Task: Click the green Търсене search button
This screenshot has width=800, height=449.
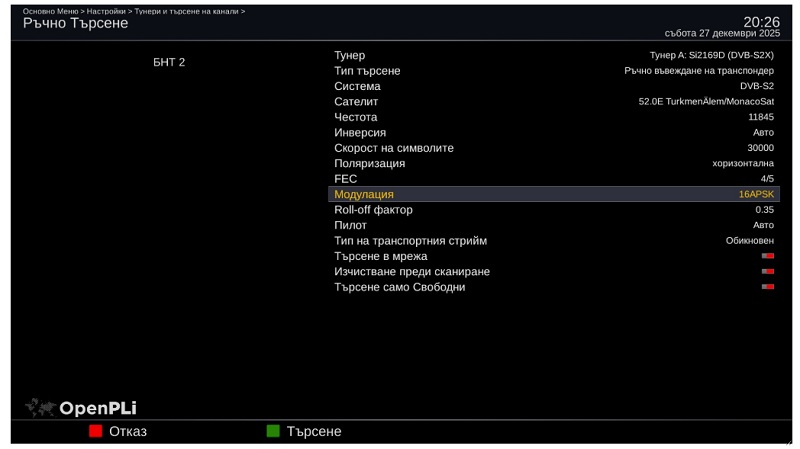Action: coord(273,431)
